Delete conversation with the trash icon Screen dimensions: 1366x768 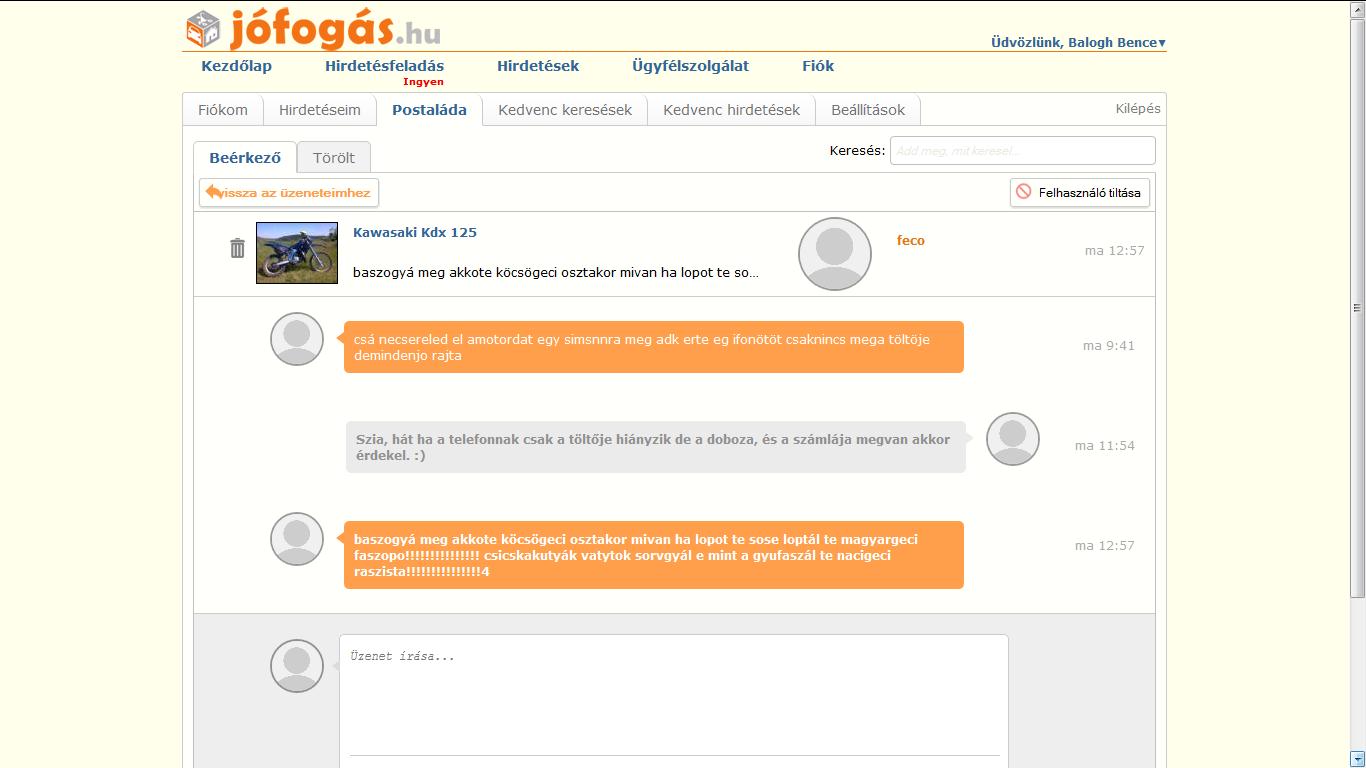[237, 248]
